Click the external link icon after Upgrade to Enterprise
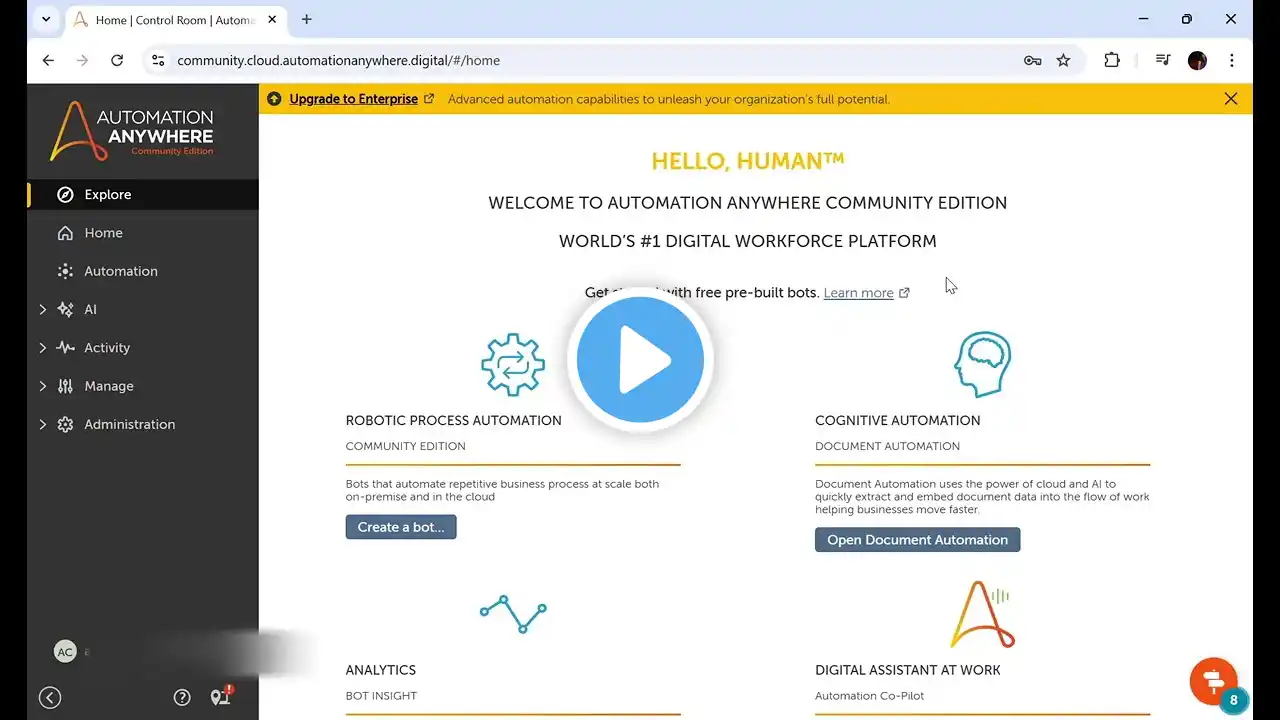 (429, 99)
